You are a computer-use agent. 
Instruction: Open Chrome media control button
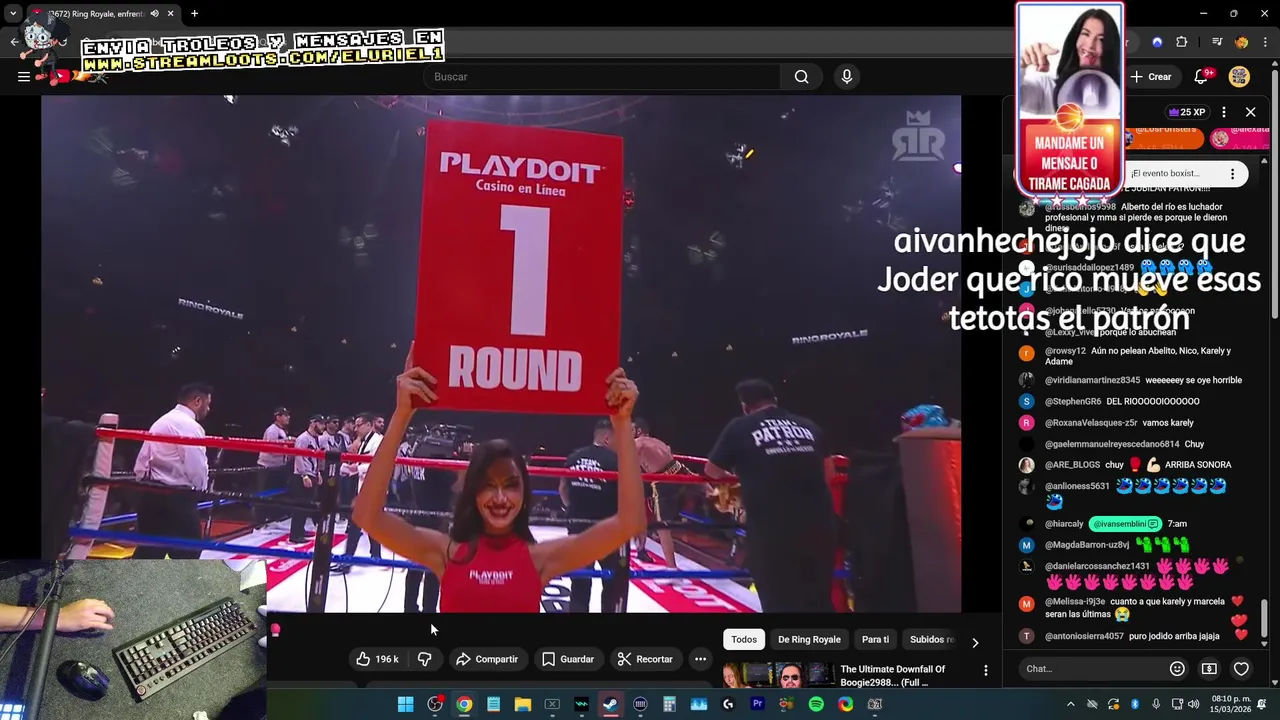click(x=1217, y=42)
